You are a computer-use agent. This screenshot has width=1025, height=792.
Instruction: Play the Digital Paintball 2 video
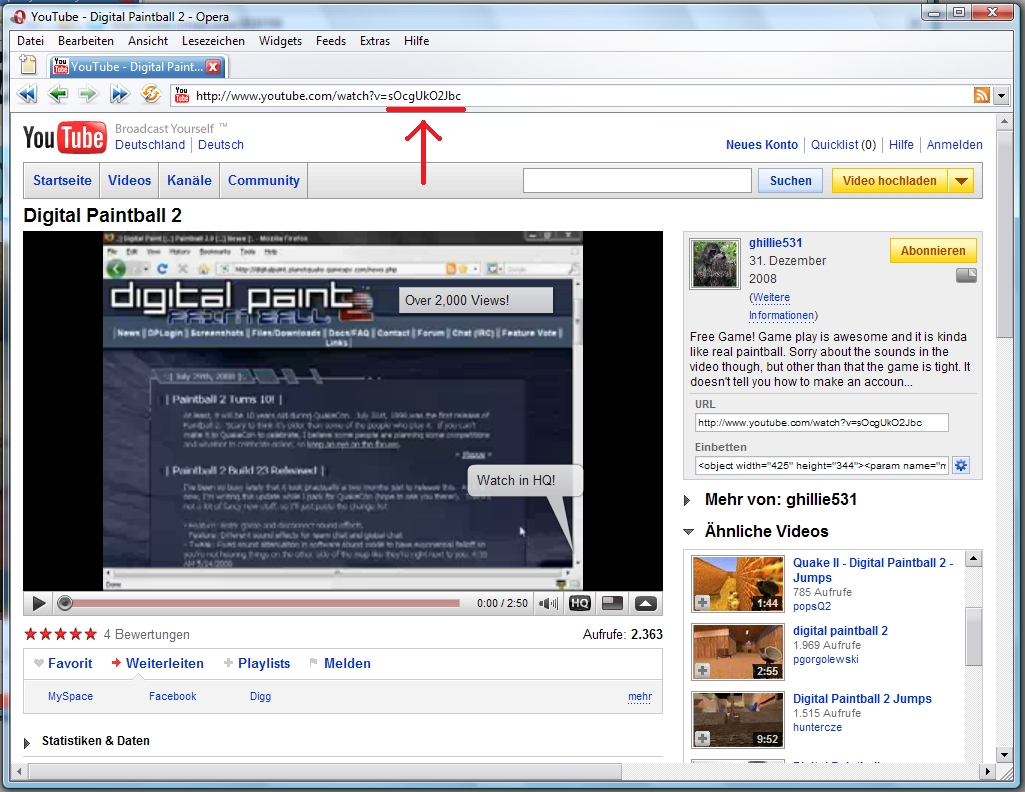pyautogui.click(x=38, y=603)
